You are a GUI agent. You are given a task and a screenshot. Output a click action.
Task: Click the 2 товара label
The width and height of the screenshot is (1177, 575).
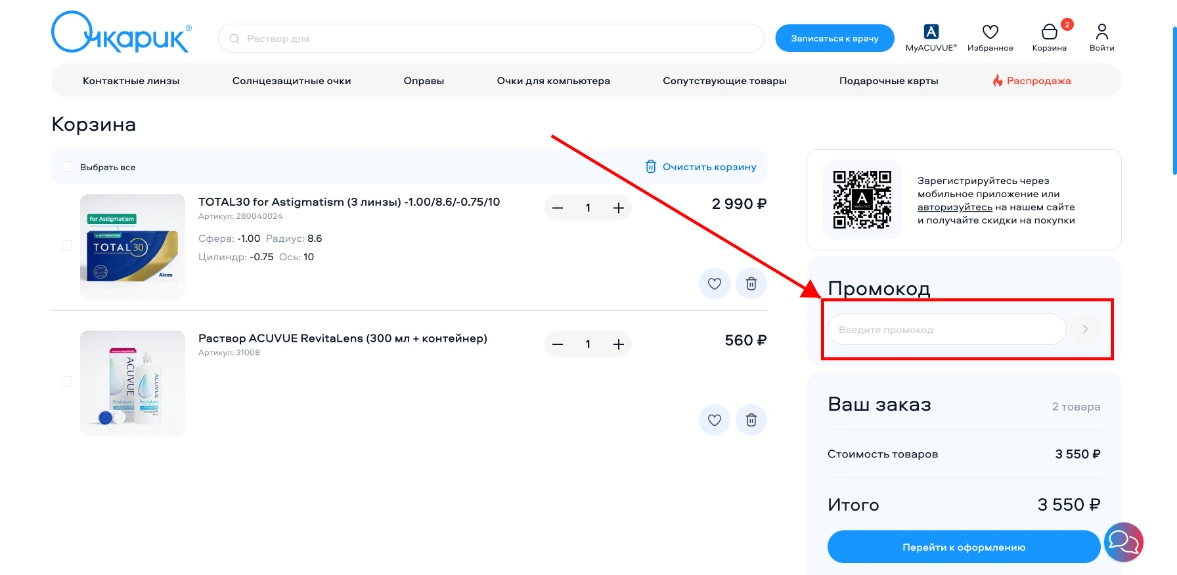(1076, 407)
